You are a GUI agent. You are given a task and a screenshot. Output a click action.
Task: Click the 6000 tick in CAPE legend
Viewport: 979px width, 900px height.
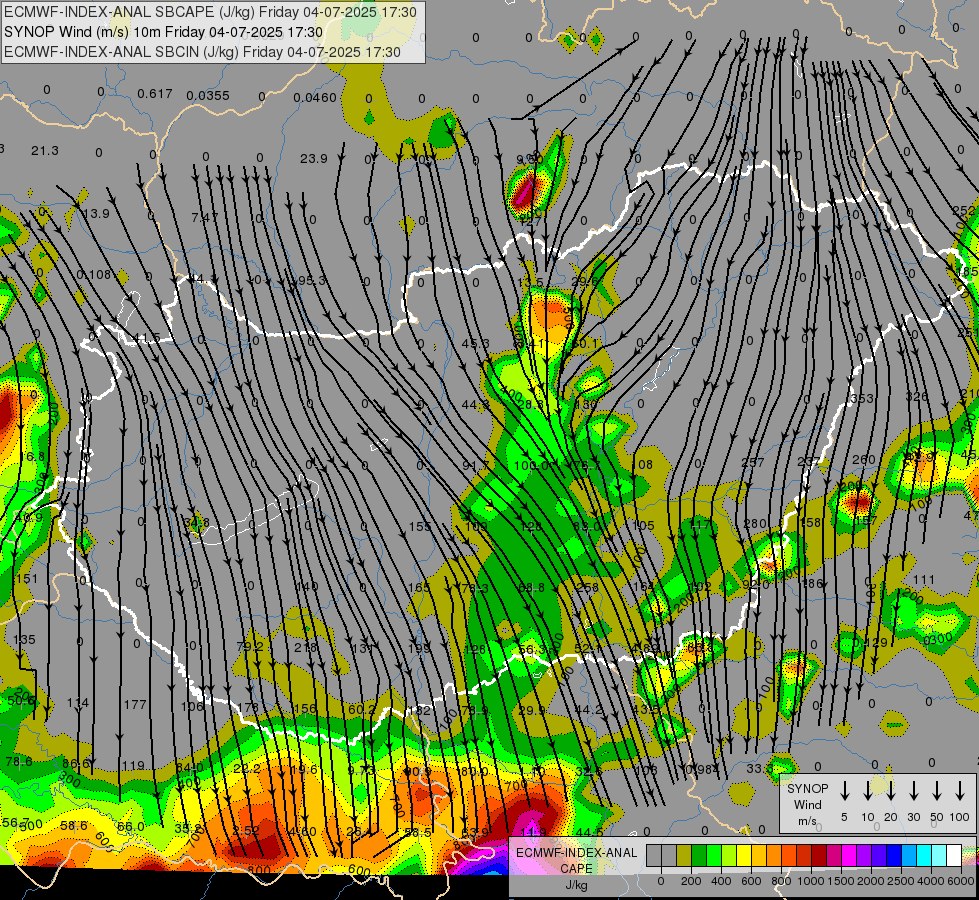click(x=960, y=881)
